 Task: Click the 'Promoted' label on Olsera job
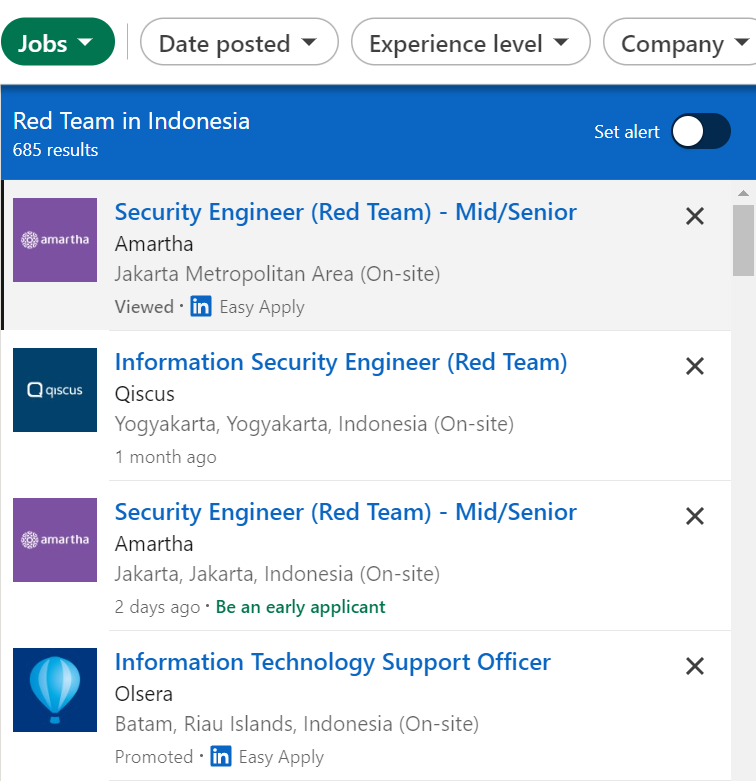(154, 757)
